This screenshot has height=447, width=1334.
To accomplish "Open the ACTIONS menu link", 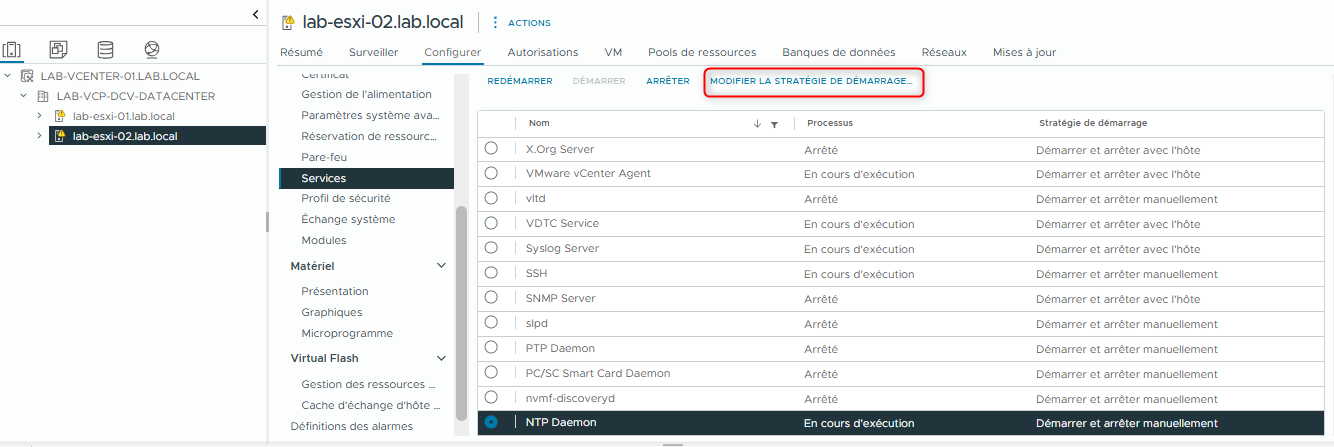I will (x=529, y=22).
